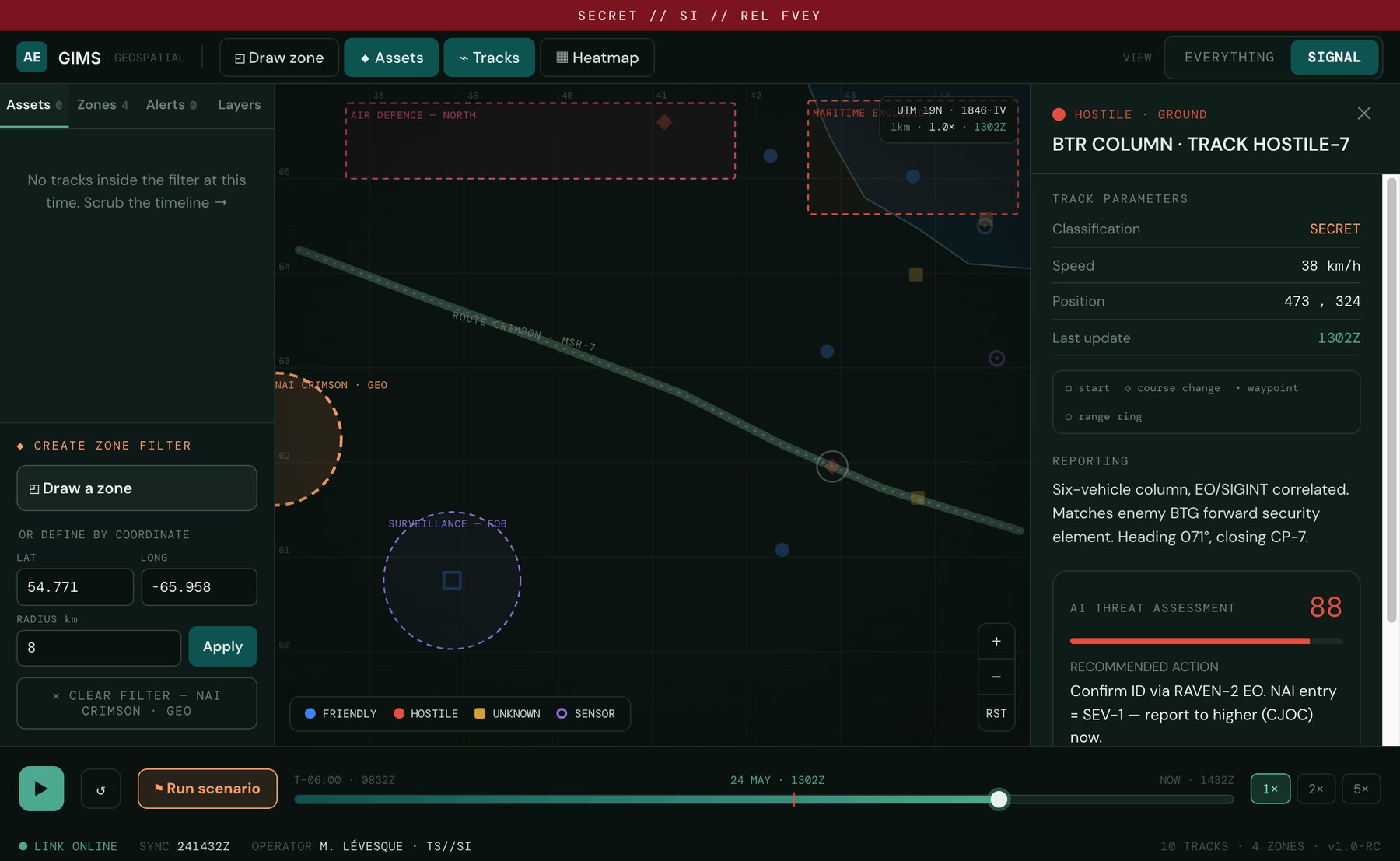Viewport: 1400px width, 861px height.
Task: Toggle the Assets overlay button
Action: click(x=391, y=58)
